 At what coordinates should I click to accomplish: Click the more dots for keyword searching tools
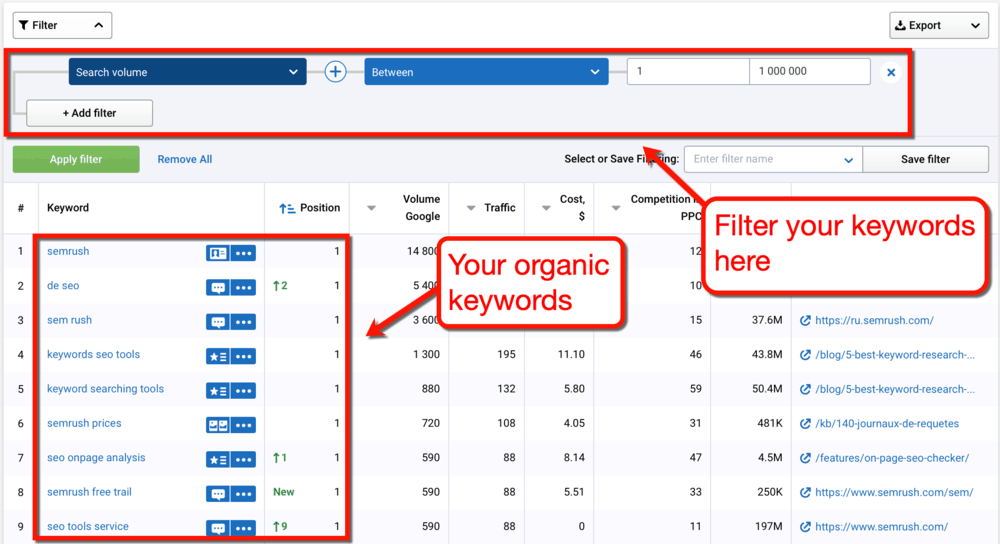point(244,391)
